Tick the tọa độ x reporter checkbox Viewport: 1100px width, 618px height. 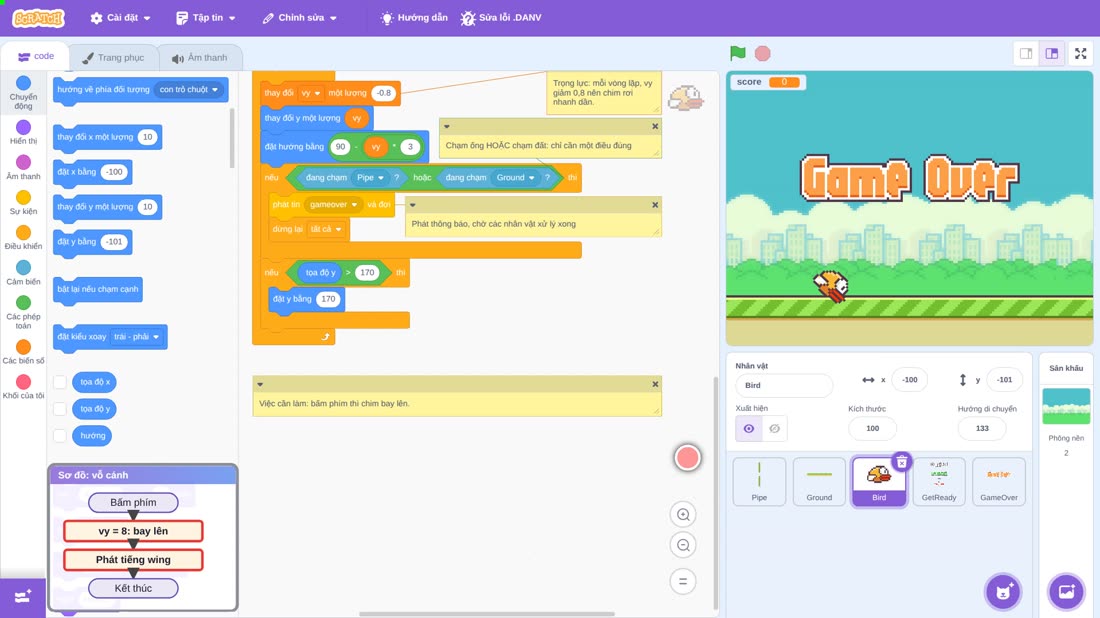(60, 382)
